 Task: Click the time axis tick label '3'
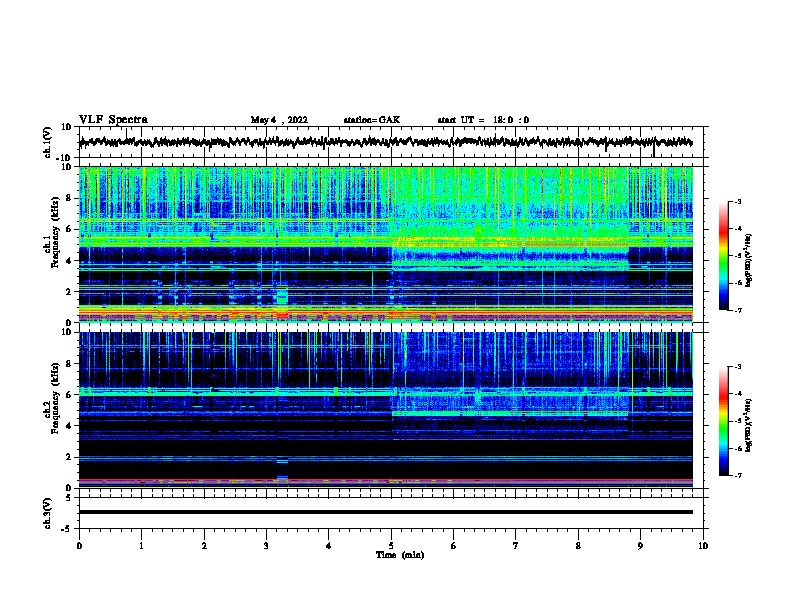click(266, 546)
